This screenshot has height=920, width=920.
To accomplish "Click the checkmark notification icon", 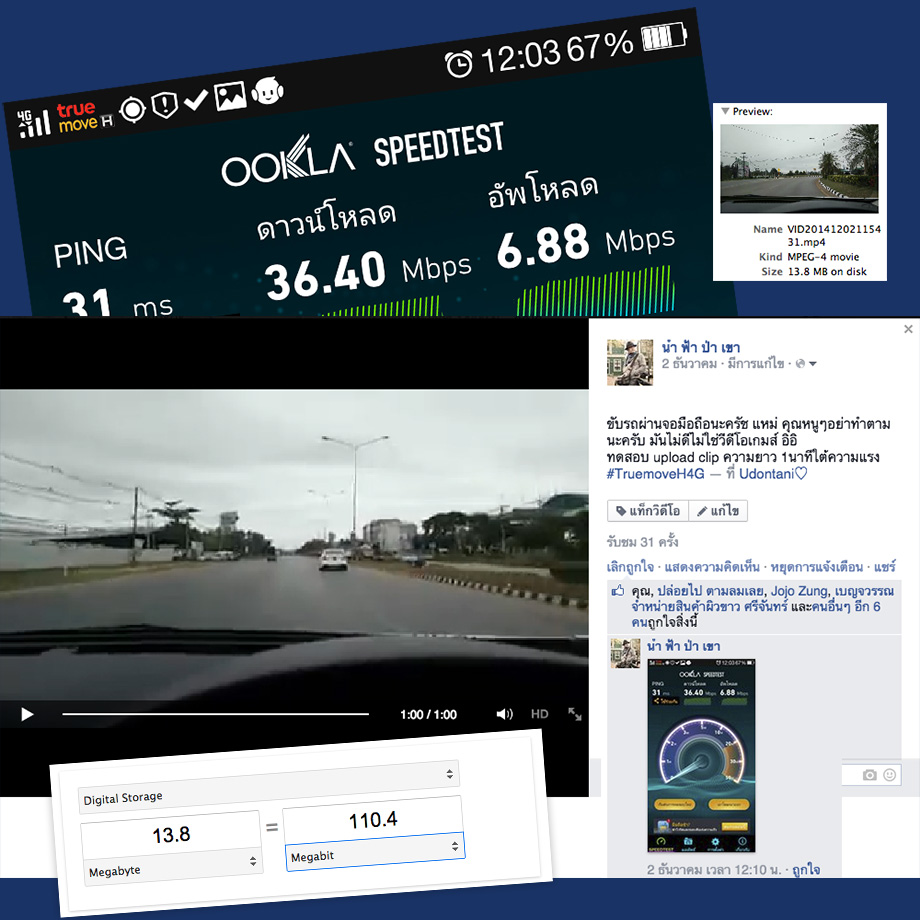I will (x=196, y=99).
